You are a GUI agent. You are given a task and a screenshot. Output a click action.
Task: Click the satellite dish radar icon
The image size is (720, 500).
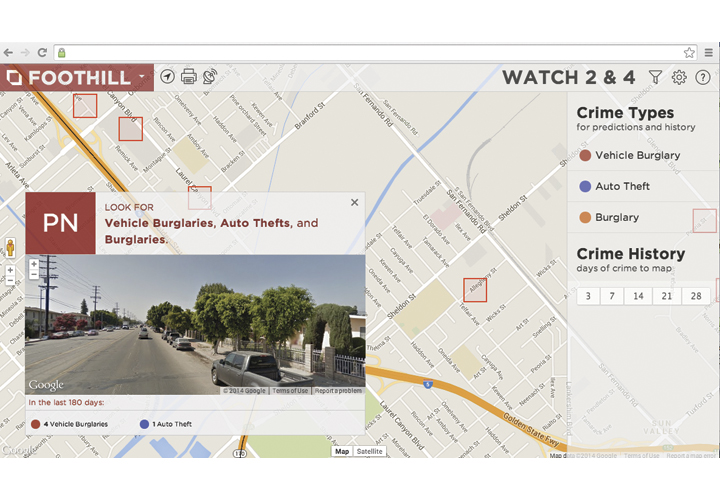[210, 77]
